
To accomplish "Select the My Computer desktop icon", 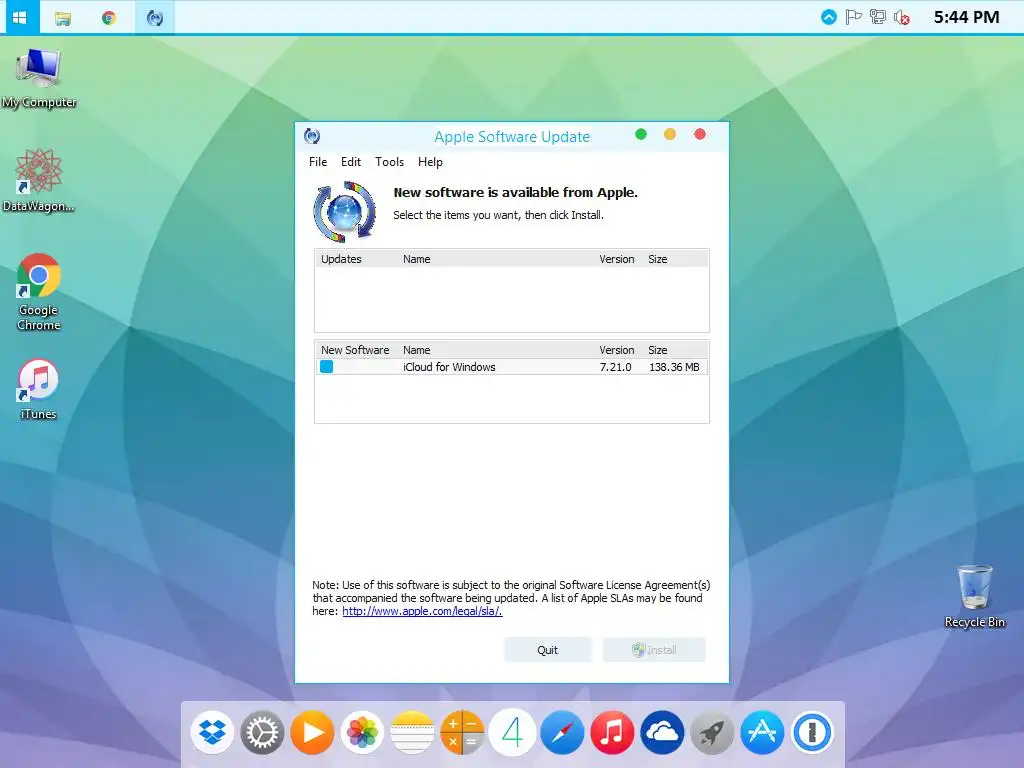I will [x=39, y=78].
